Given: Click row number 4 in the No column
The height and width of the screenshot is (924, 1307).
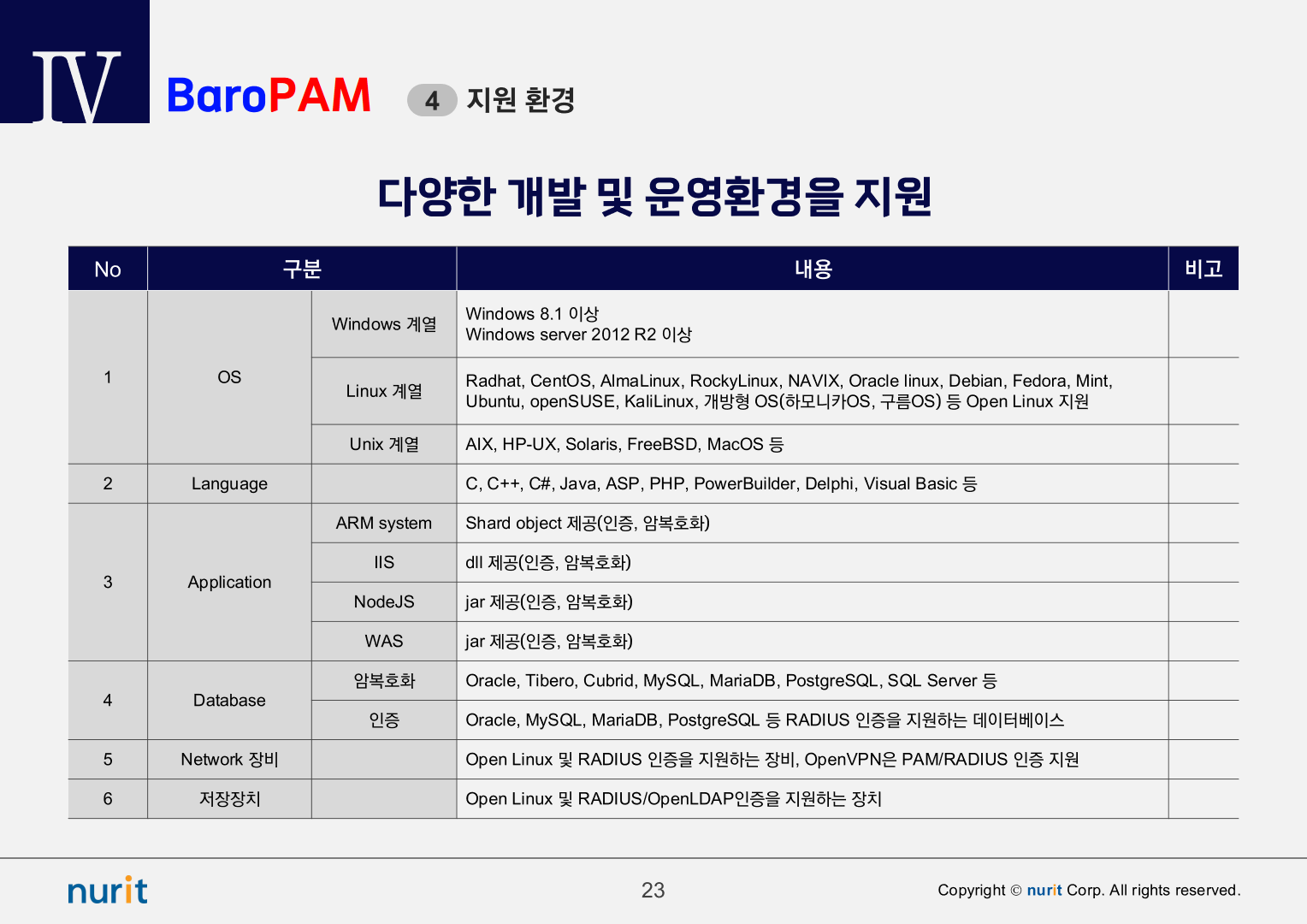Looking at the screenshot, I should point(108,700).
